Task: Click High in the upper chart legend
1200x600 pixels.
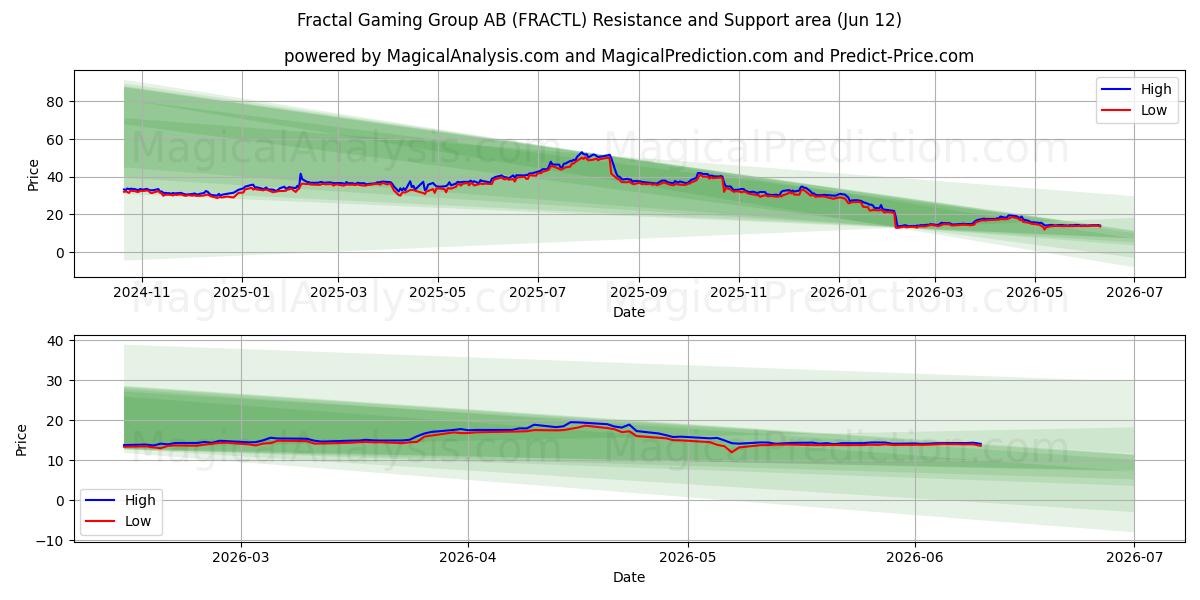Action: click(1156, 89)
